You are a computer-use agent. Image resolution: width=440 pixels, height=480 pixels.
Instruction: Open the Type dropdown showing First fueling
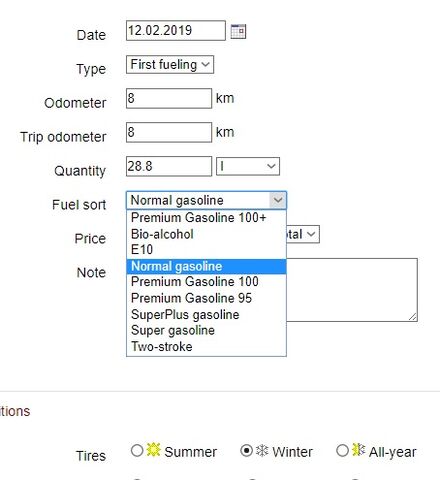click(170, 64)
